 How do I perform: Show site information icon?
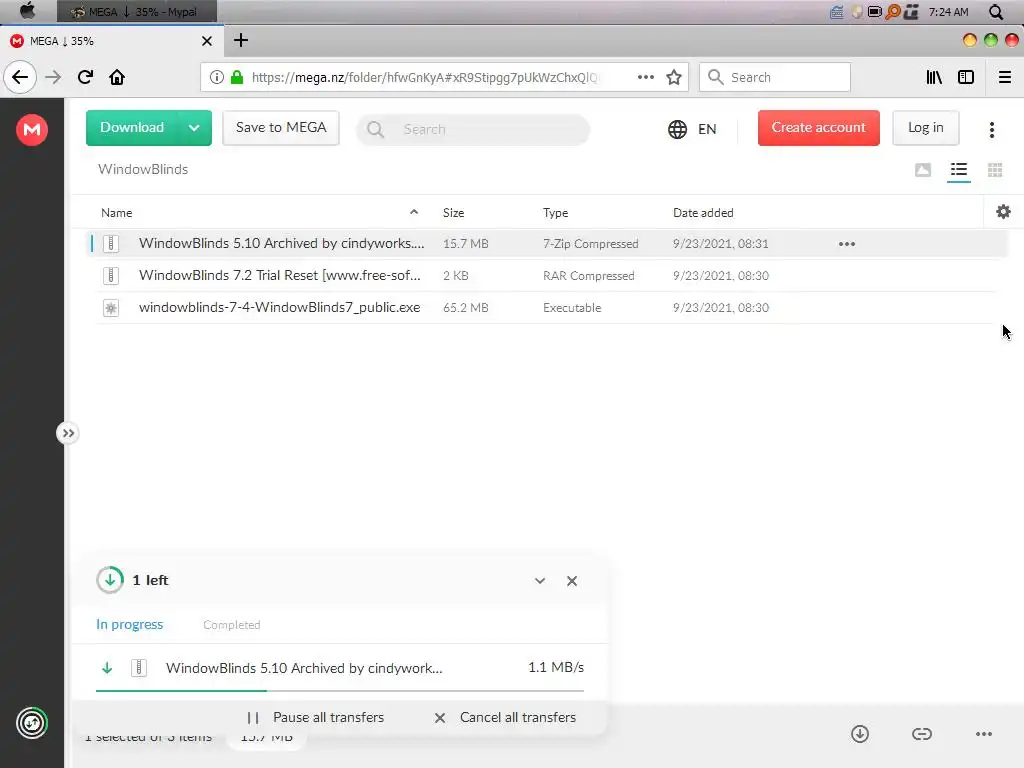216,77
